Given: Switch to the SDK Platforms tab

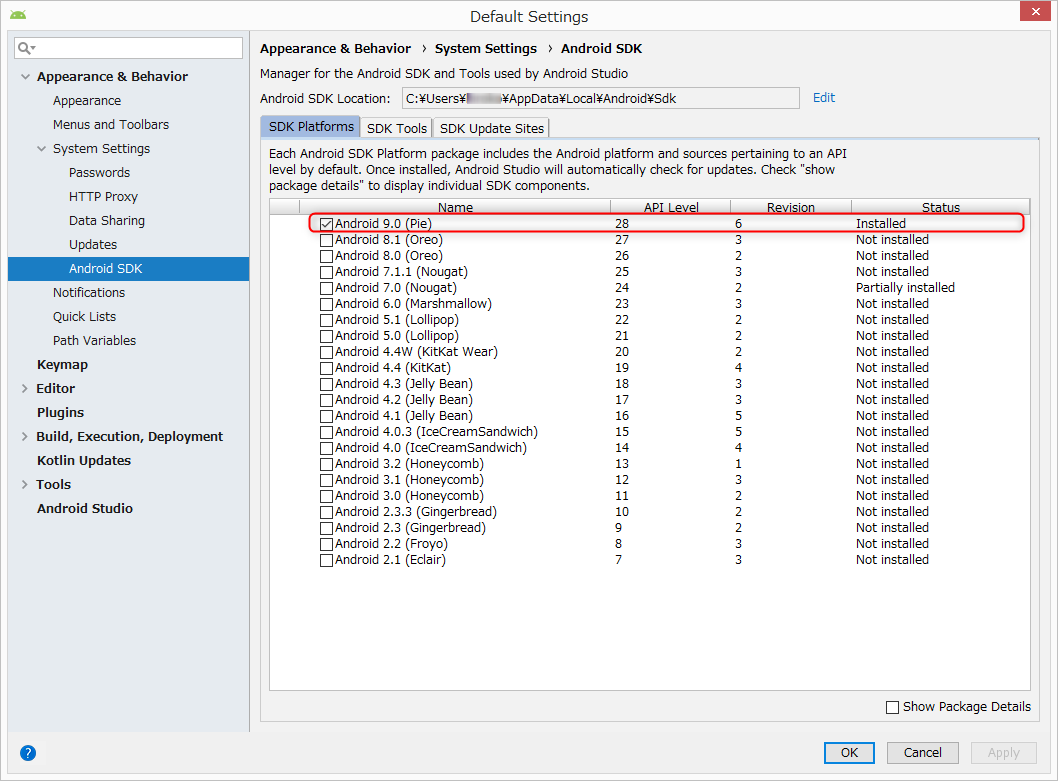Looking at the screenshot, I should click(x=311, y=127).
